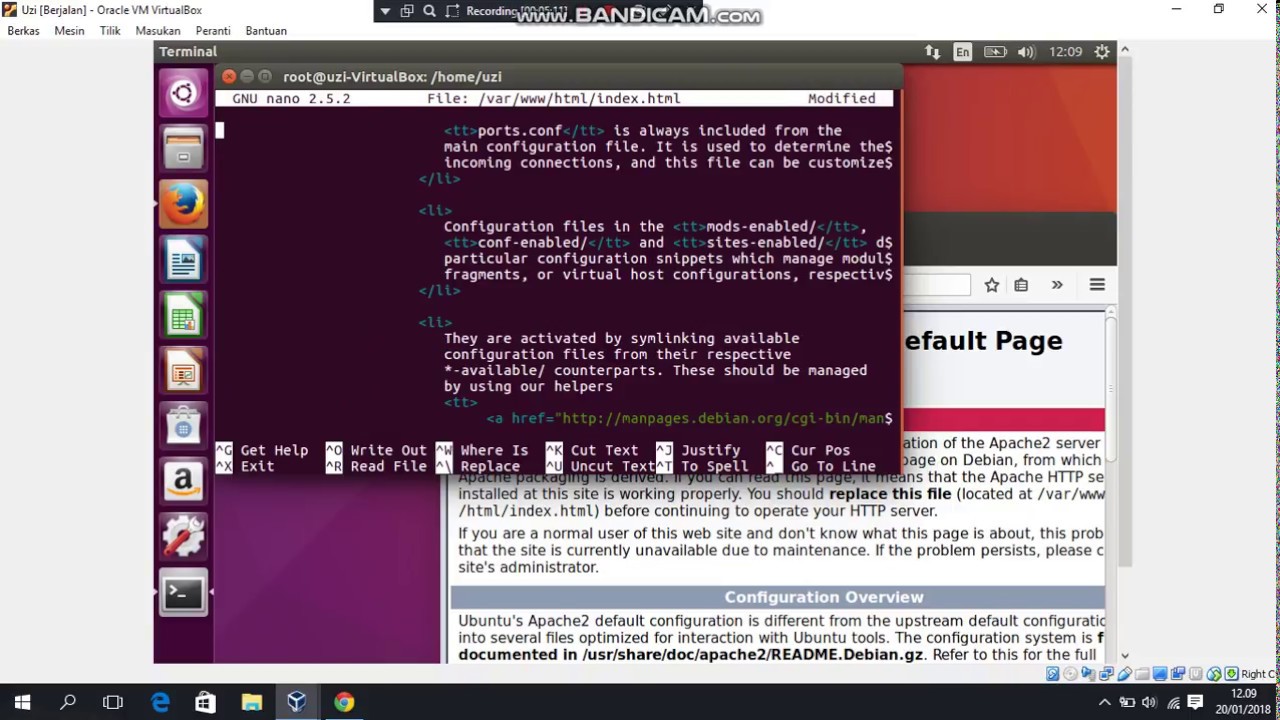The width and height of the screenshot is (1280, 720).
Task: Click Configuration Overview heading in Firefox
Action: point(824,597)
